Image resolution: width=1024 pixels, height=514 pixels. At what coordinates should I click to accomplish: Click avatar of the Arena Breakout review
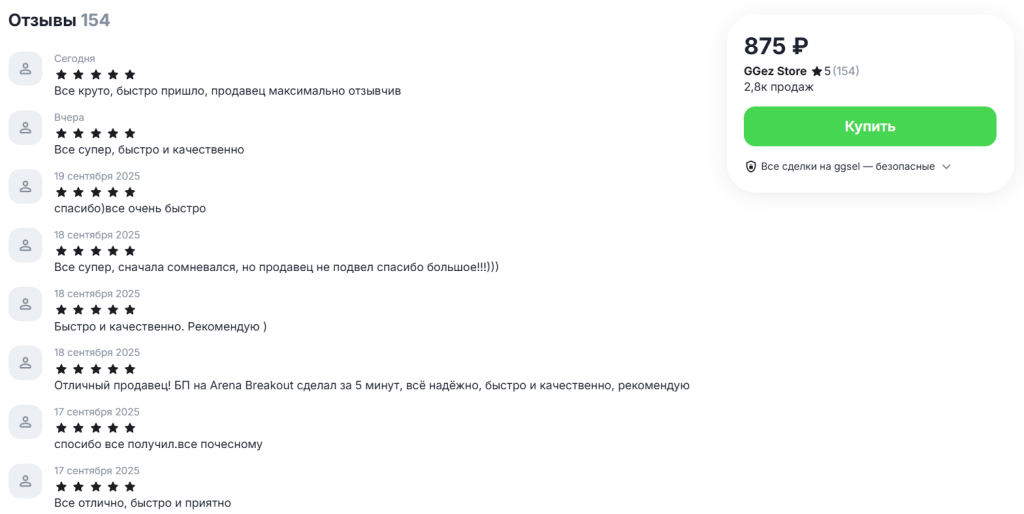pos(25,364)
